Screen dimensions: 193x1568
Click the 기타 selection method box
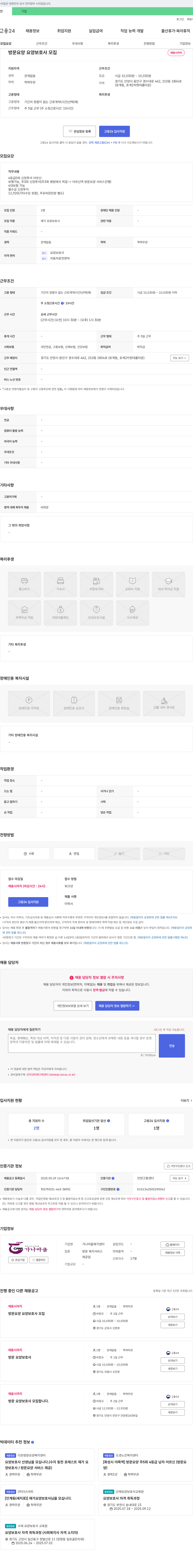164,853
